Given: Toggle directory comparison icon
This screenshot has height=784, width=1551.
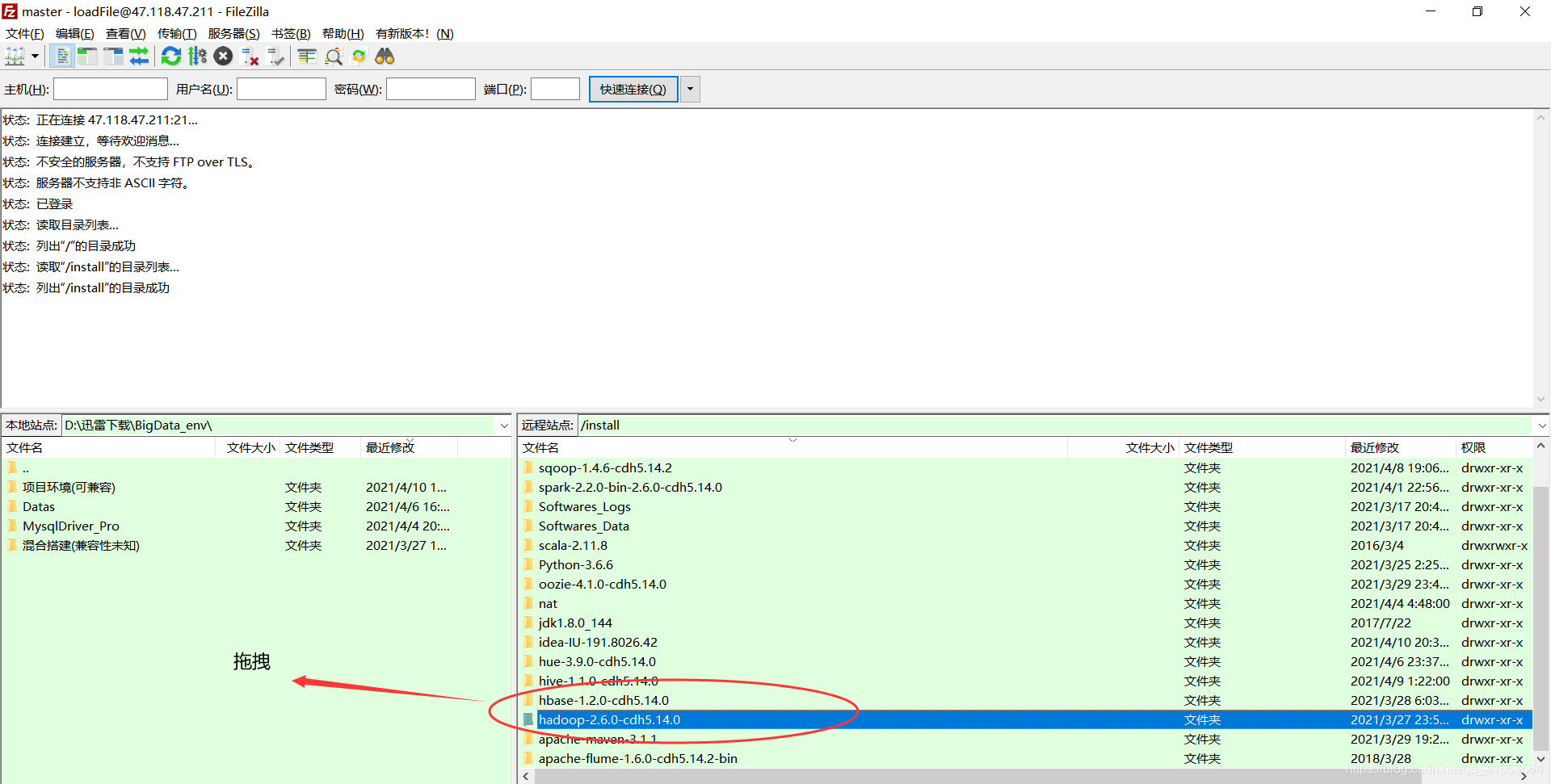Looking at the screenshot, I should point(333,56).
